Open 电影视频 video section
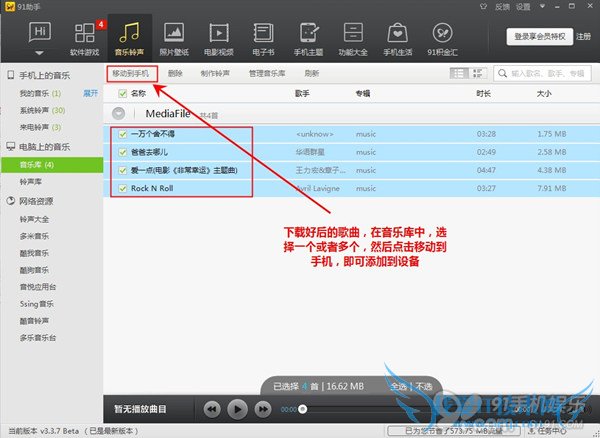Screen dimensions: 600x438 coord(219,38)
